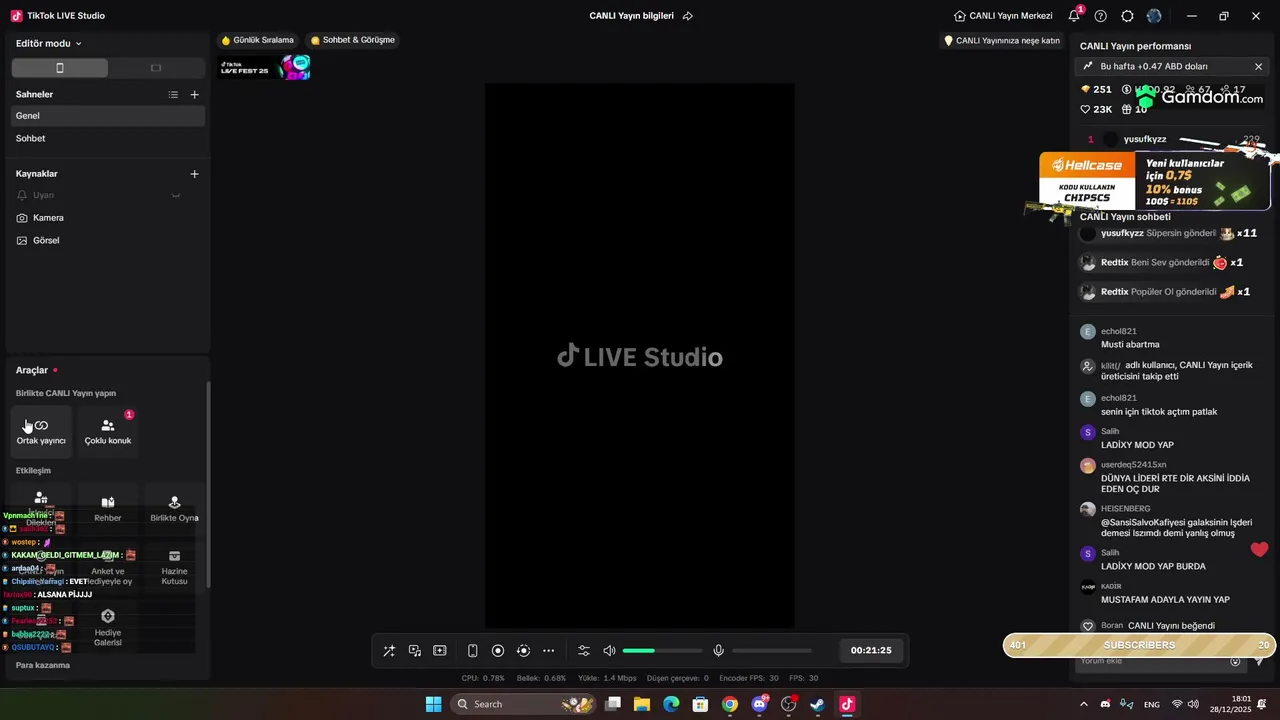1280x720 pixels.
Task: Click the 23K likes stat
Action: coord(1096,109)
